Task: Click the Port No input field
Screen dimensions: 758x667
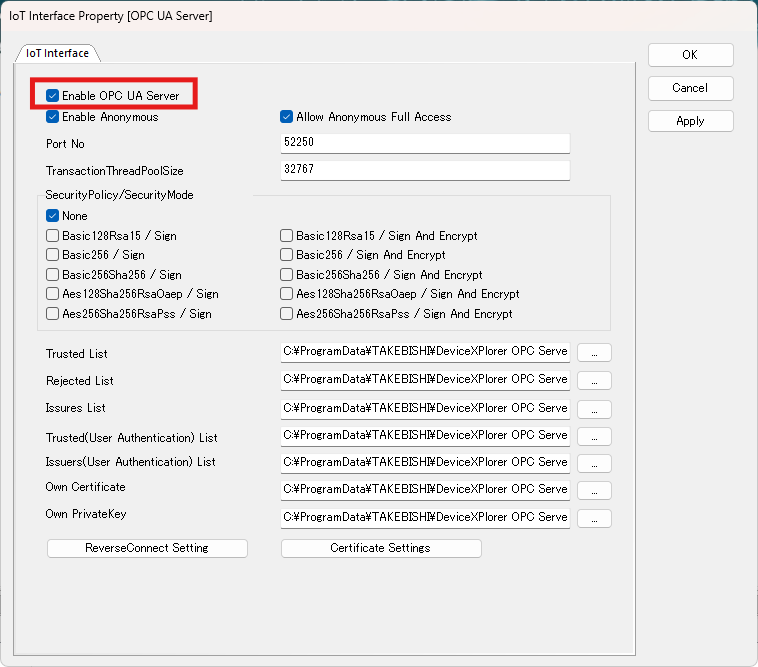Action: tap(424, 143)
